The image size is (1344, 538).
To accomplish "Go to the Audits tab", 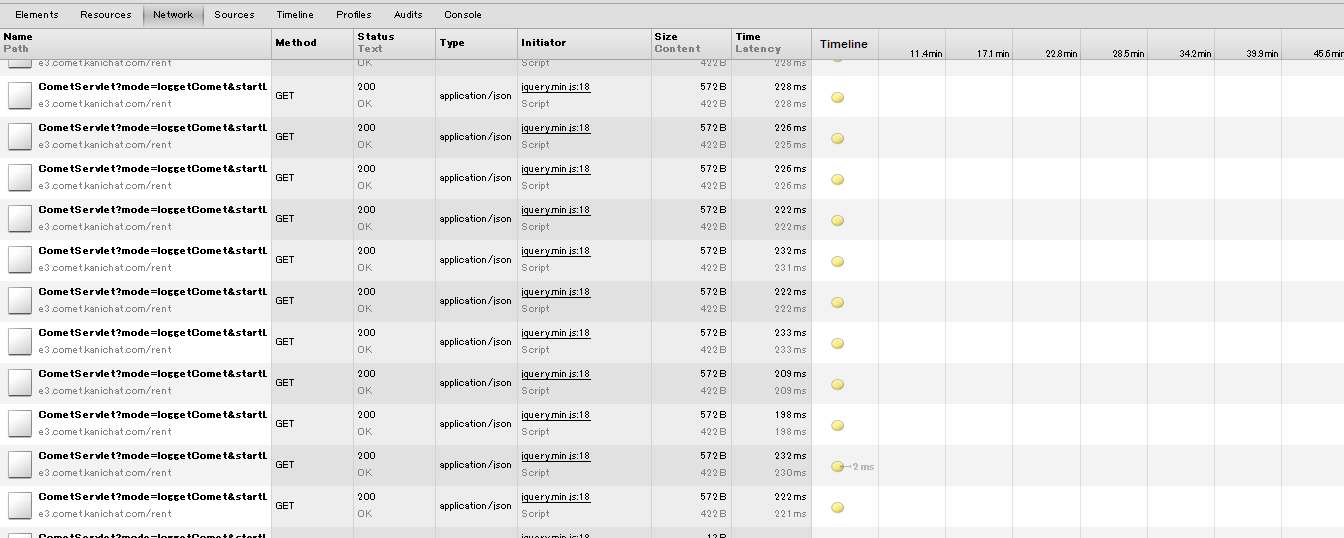I will (408, 15).
